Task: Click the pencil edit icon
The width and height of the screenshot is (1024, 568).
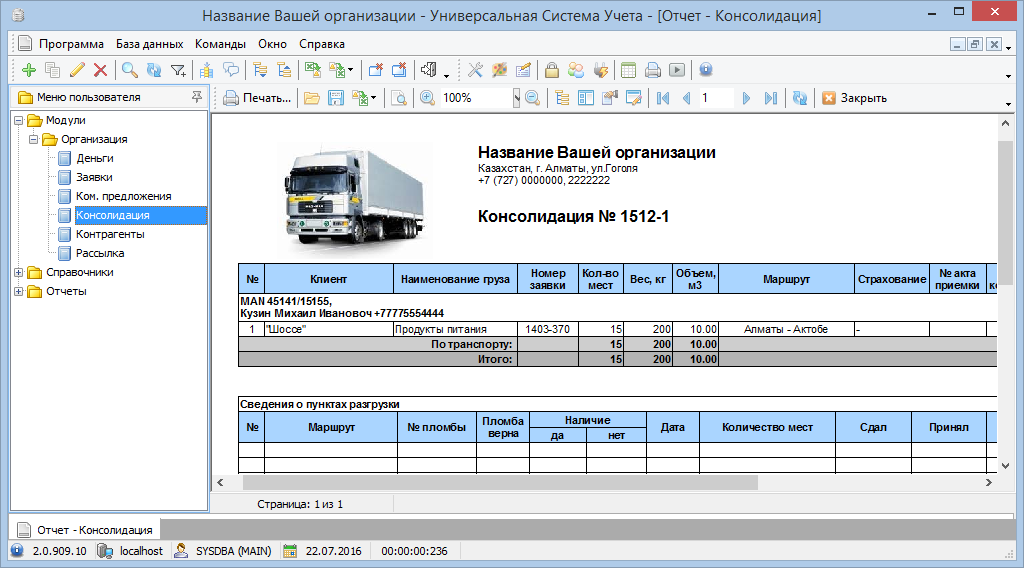Action: (77, 70)
